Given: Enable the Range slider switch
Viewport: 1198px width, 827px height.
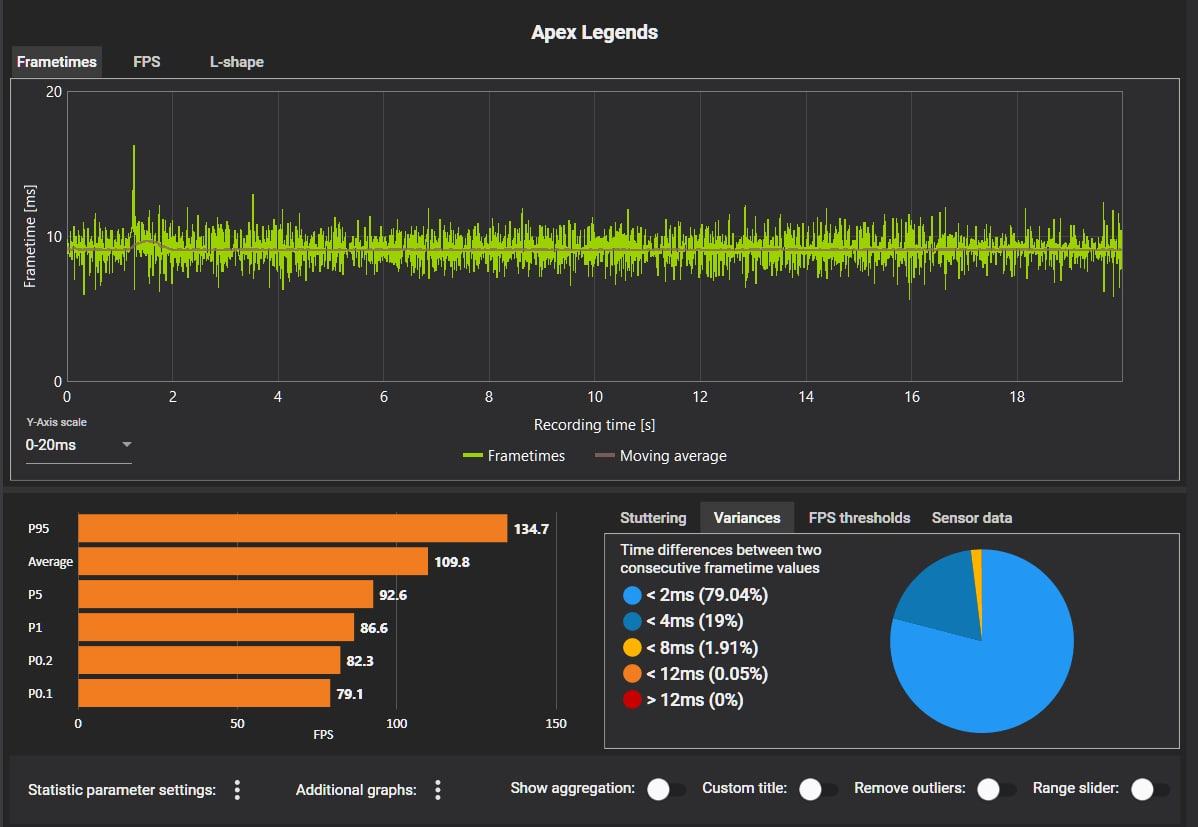Looking at the screenshot, I should (x=1150, y=789).
